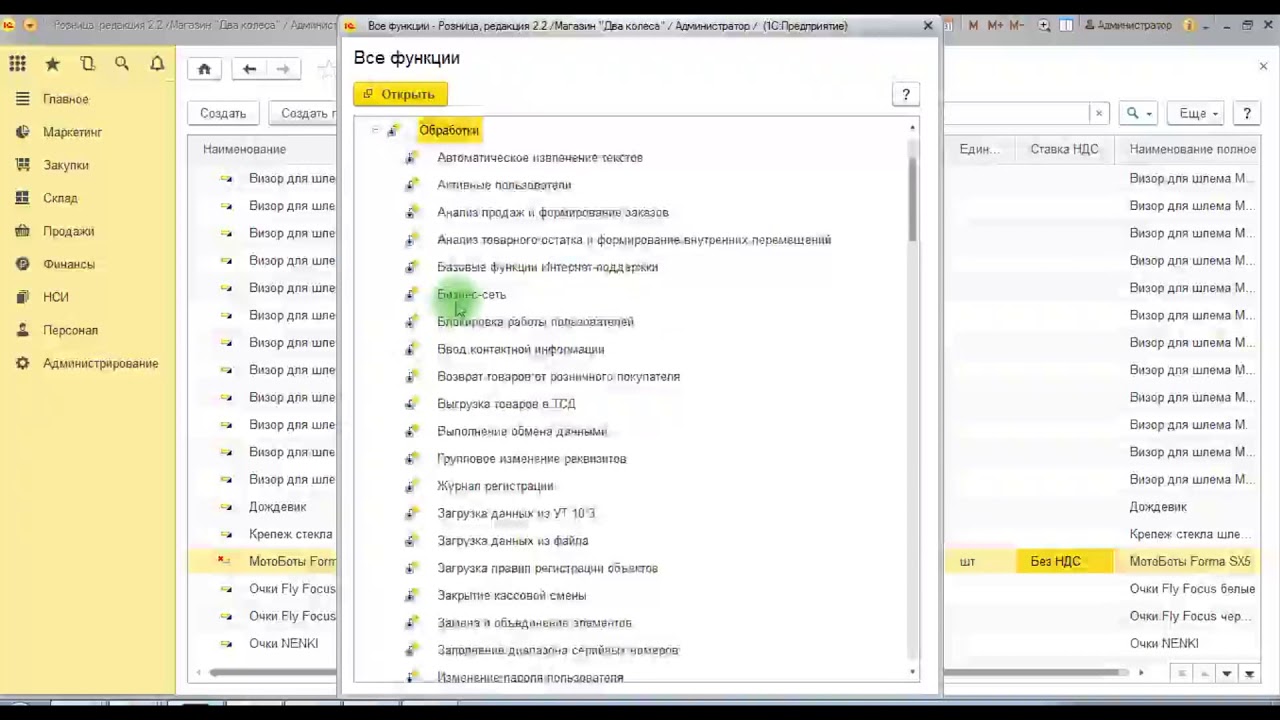Select Закрытие кассовой смены
The height and width of the screenshot is (720, 1280).
(x=511, y=595)
